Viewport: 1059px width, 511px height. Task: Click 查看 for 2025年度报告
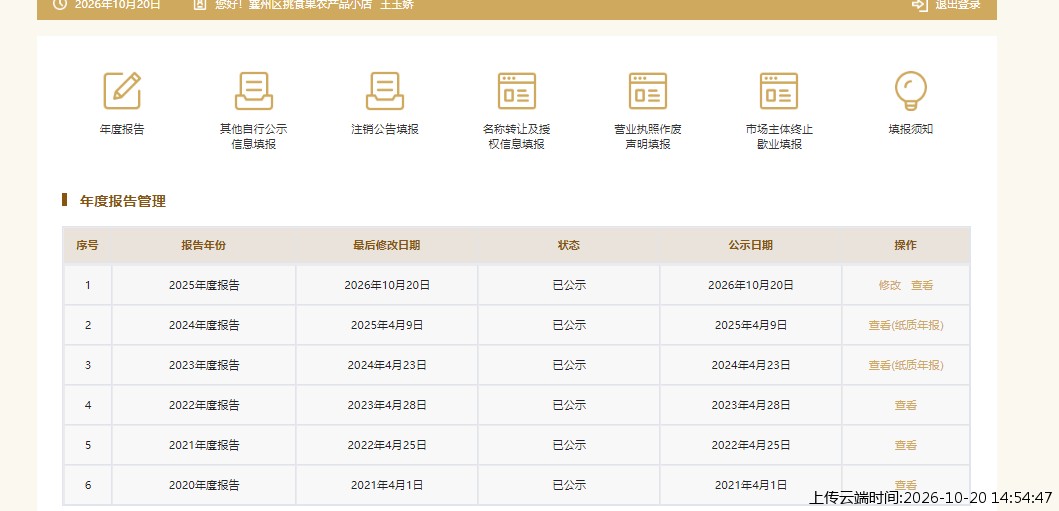(922, 285)
